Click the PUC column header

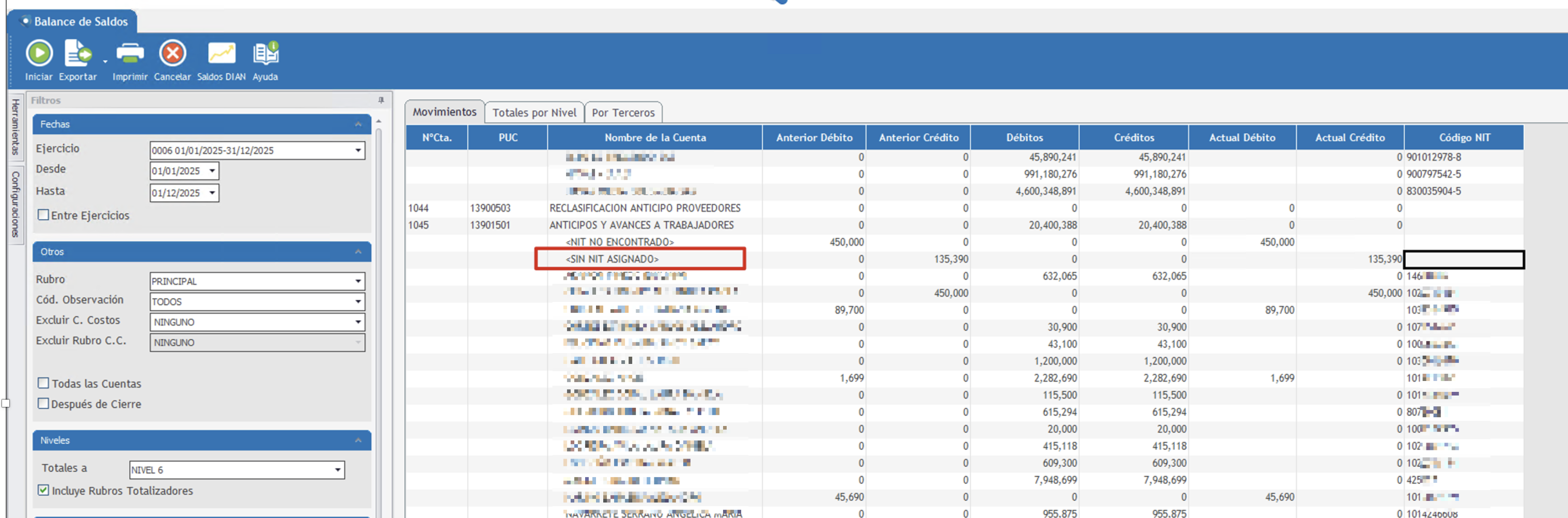[508, 138]
